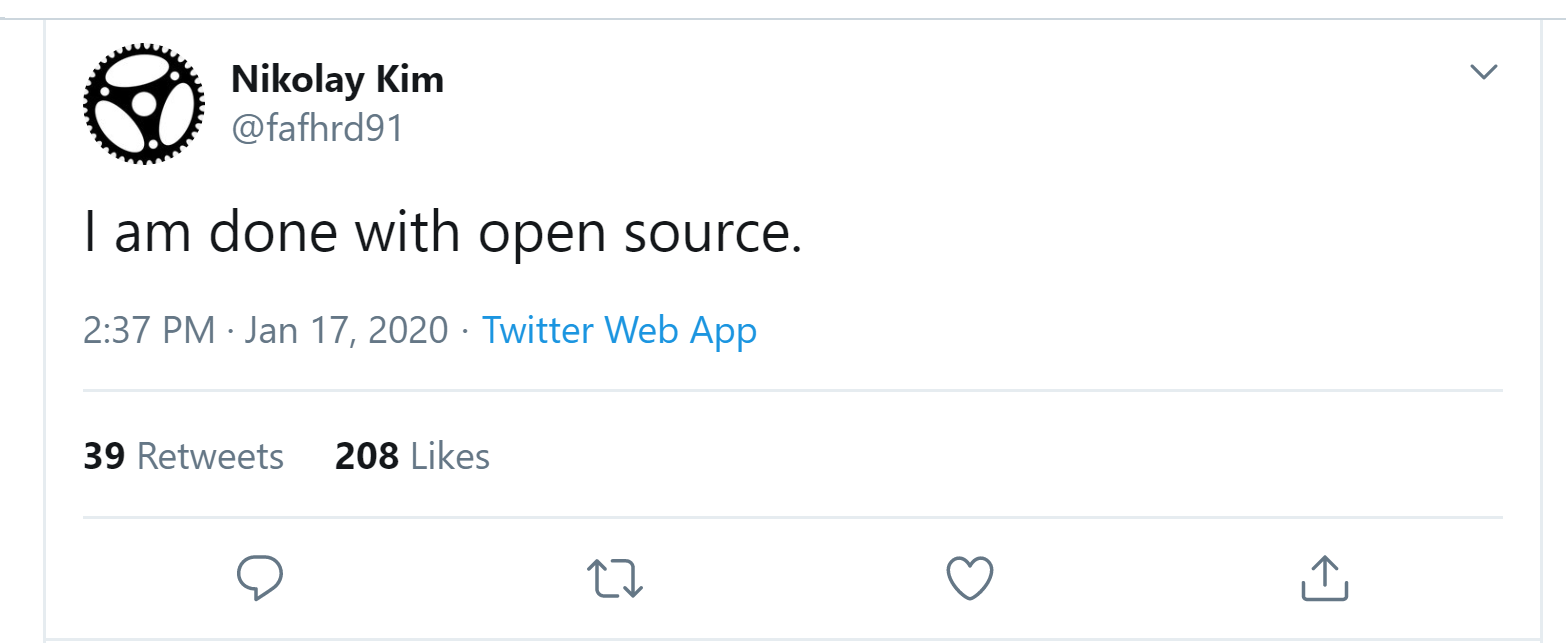Toggle the reply composer open
1566x643 pixels.
click(260, 577)
